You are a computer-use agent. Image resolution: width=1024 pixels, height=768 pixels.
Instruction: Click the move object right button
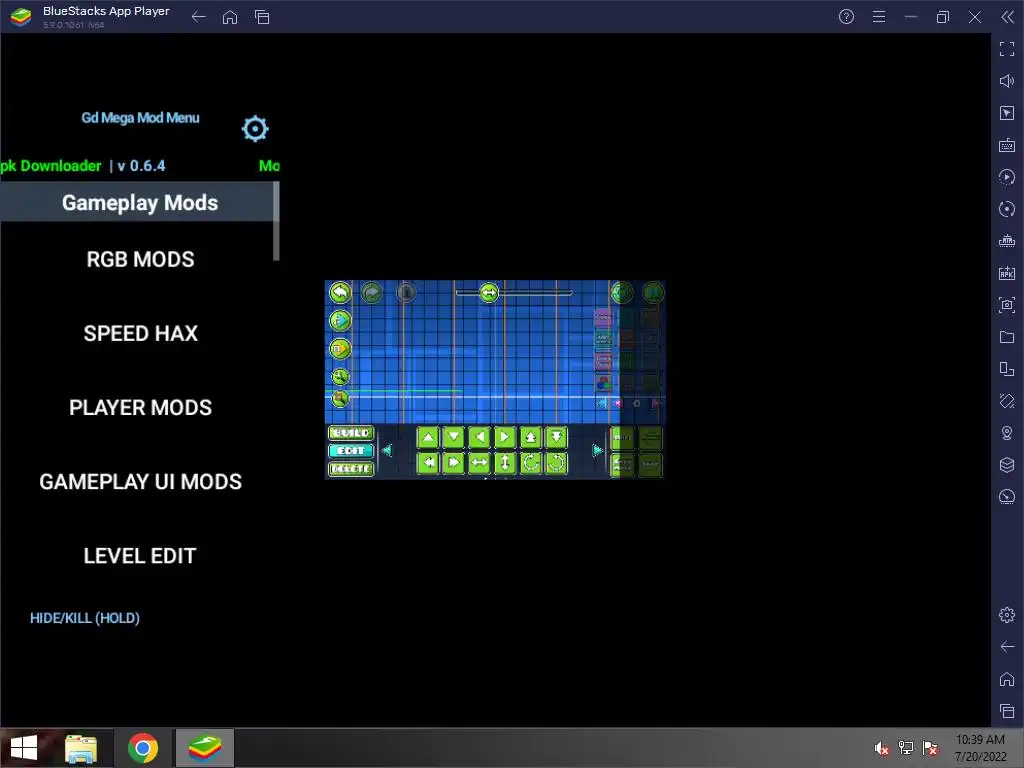coord(504,438)
